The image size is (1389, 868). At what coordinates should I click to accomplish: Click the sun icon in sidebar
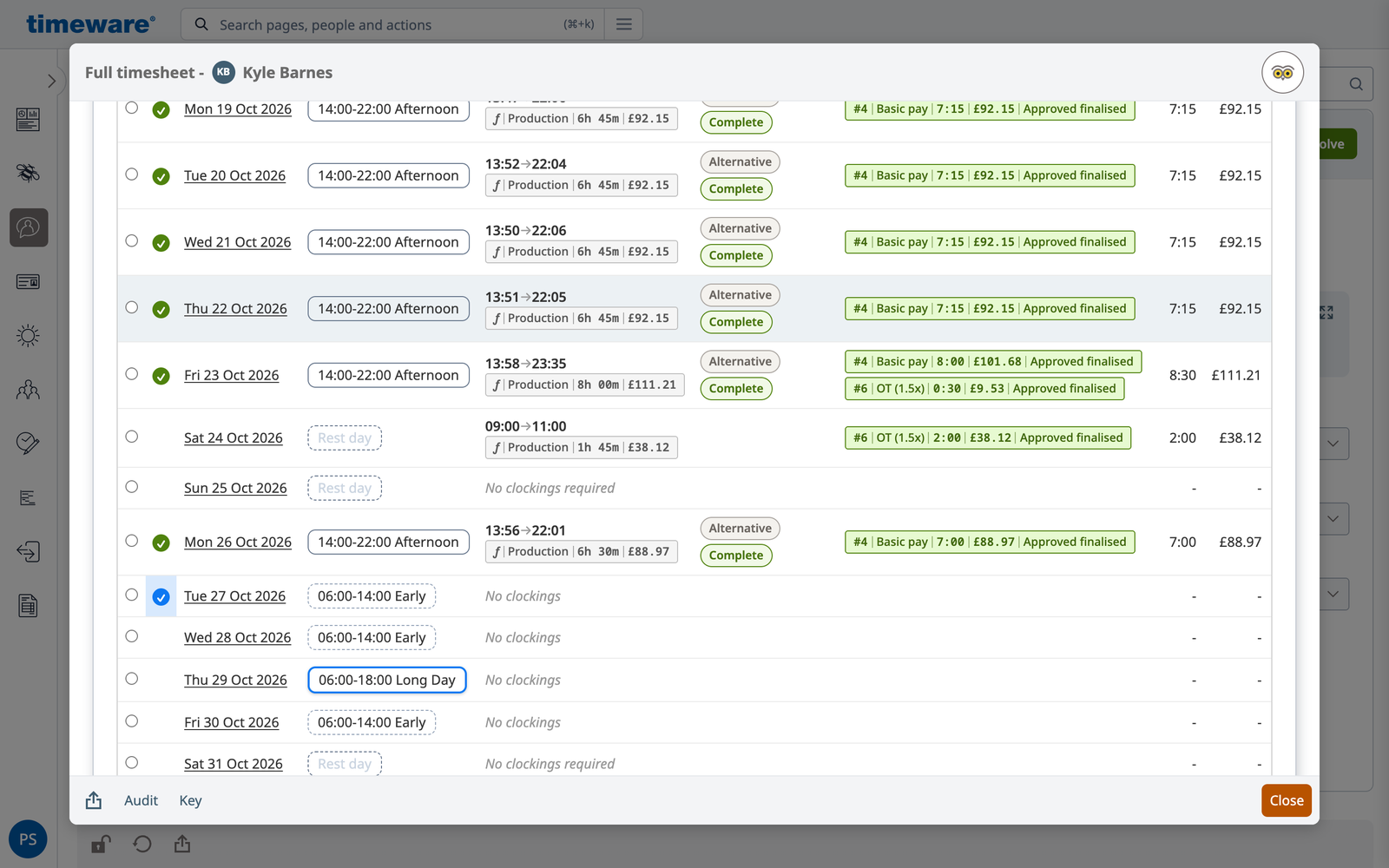point(28,336)
